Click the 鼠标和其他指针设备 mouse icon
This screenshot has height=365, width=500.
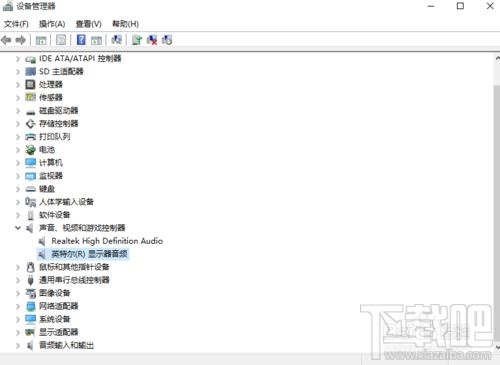(30, 267)
